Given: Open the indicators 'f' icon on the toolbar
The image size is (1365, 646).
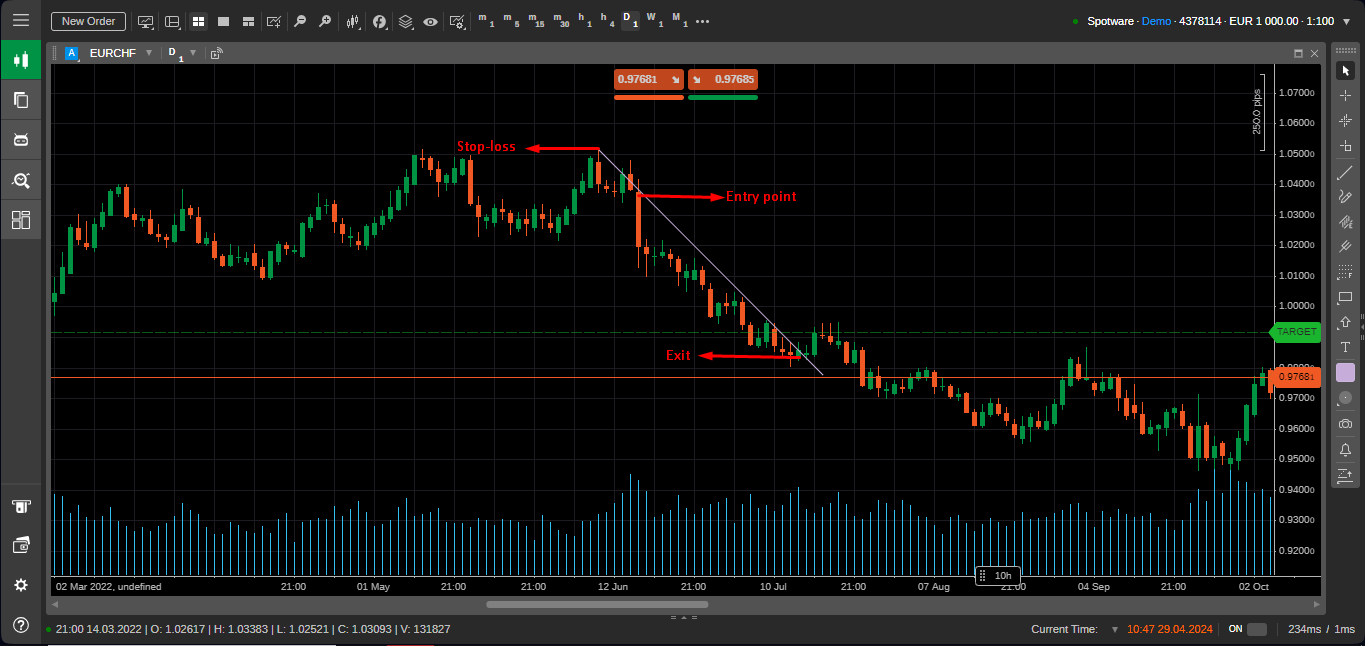Looking at the screenshot, I should pyautogui.click(x=380, y=21).
